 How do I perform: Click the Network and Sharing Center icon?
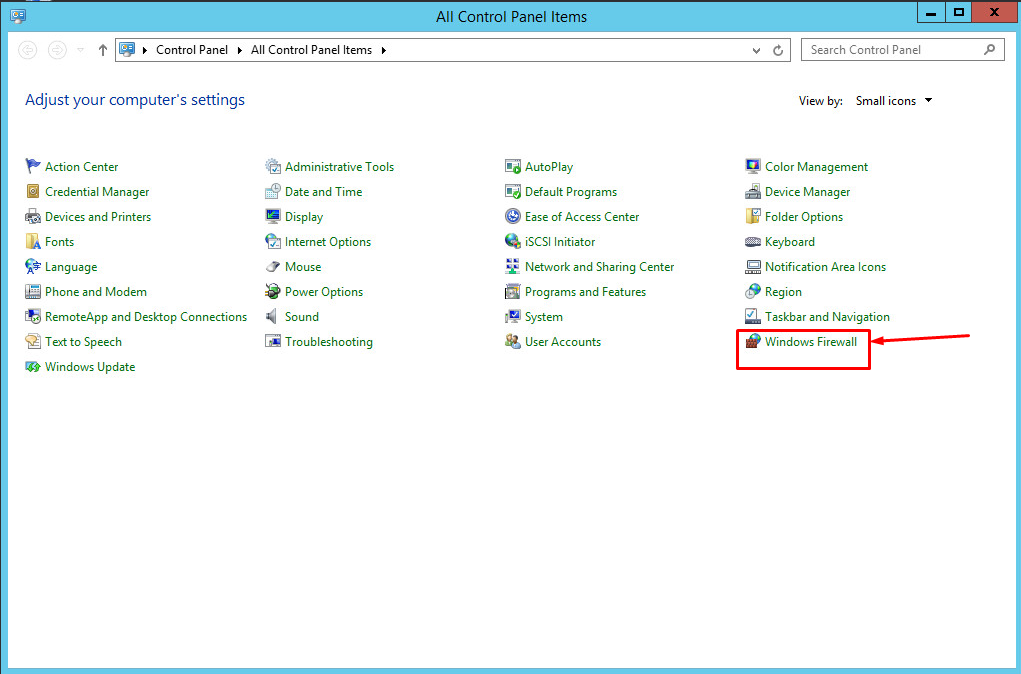[513, 266]
